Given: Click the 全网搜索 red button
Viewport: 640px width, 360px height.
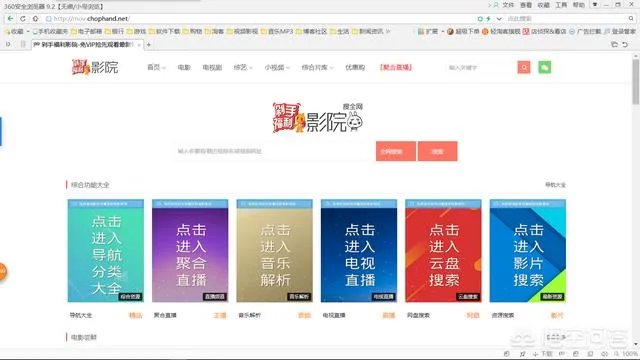Looking at the screenshot, I should tap(396, 151).
